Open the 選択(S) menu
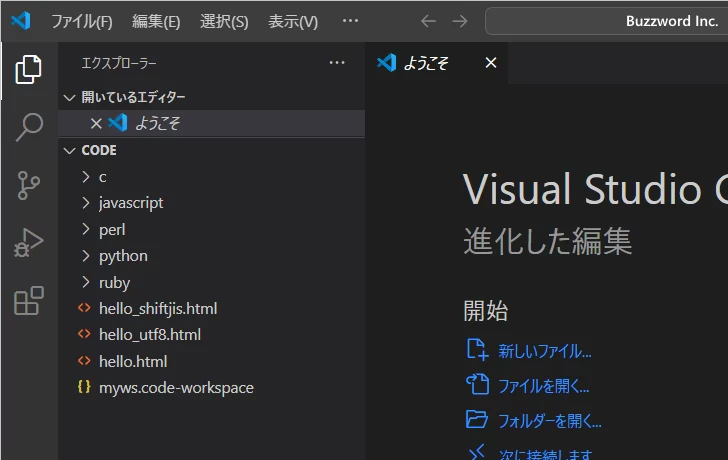 pyautogui.click(x=224, y=21)
